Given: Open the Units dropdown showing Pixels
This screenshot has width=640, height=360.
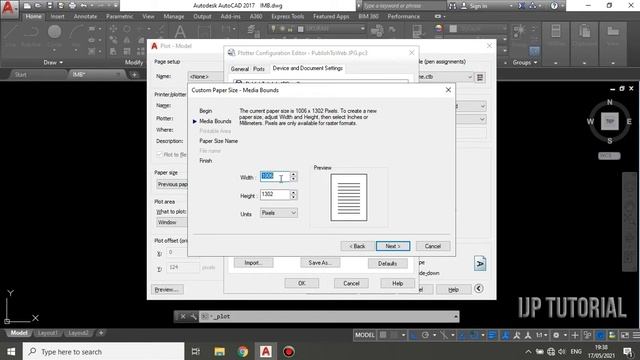Looking at the screenshot, I should coord(279,213).
